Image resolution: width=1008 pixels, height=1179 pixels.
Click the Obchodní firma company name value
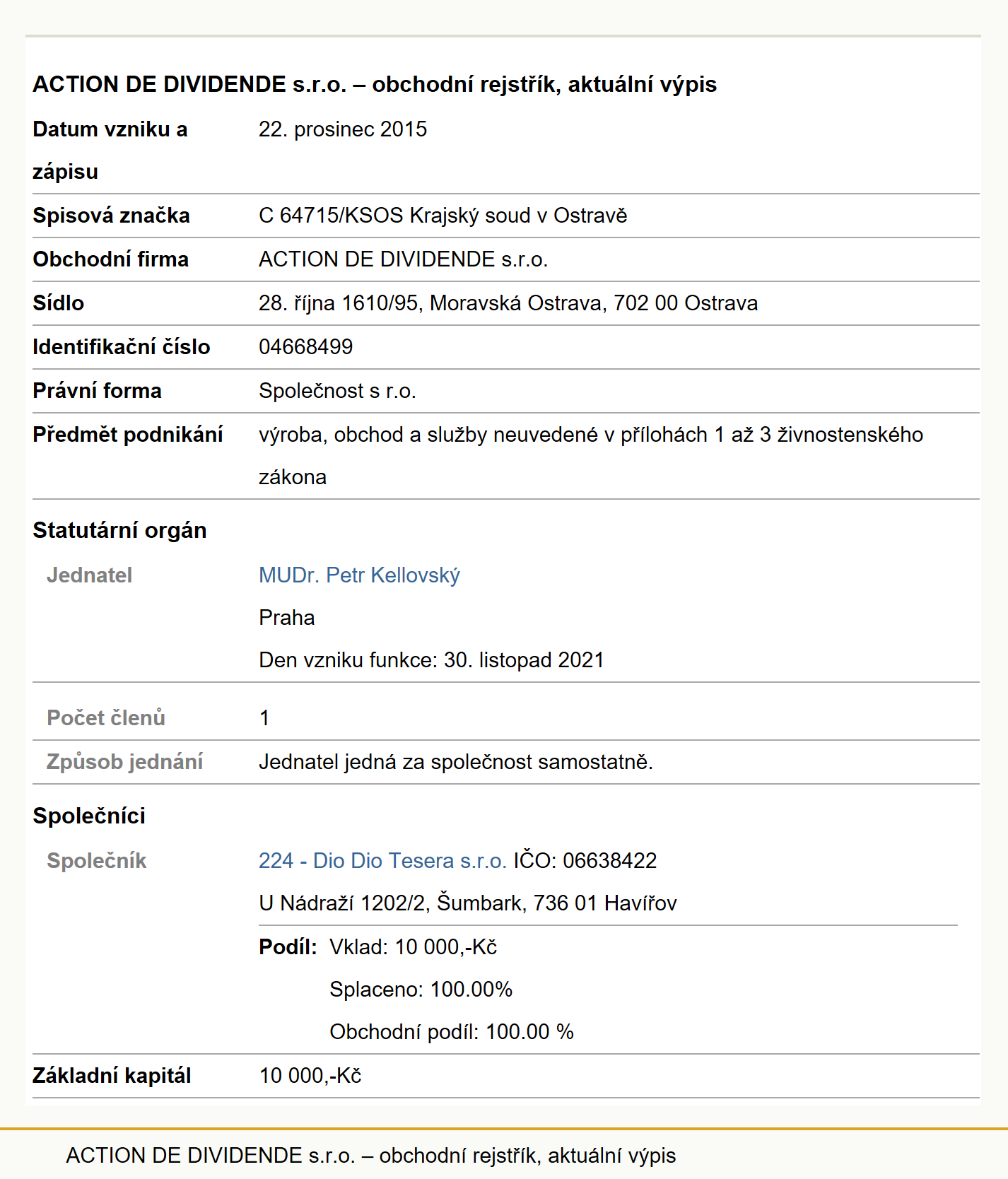(x=403, y=259)
